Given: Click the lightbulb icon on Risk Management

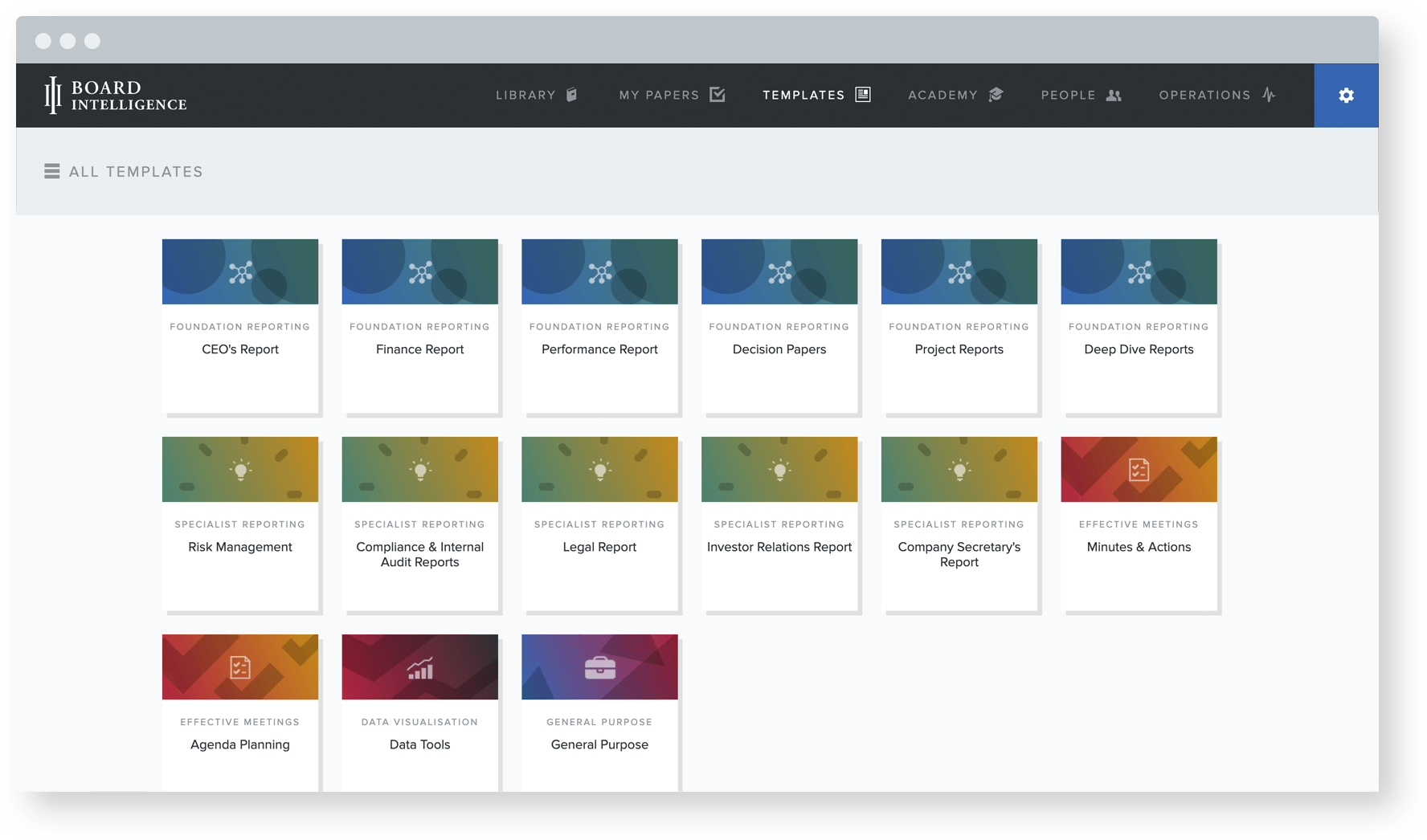Looking at the screenshot, I should point(240,470).
